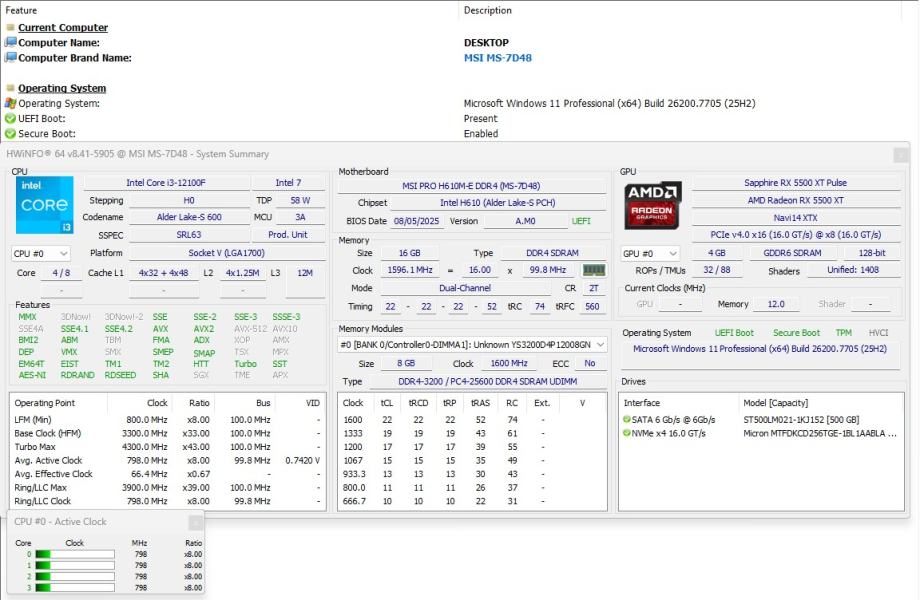Click the green status icon for NVMe drive

click(627, 433)
